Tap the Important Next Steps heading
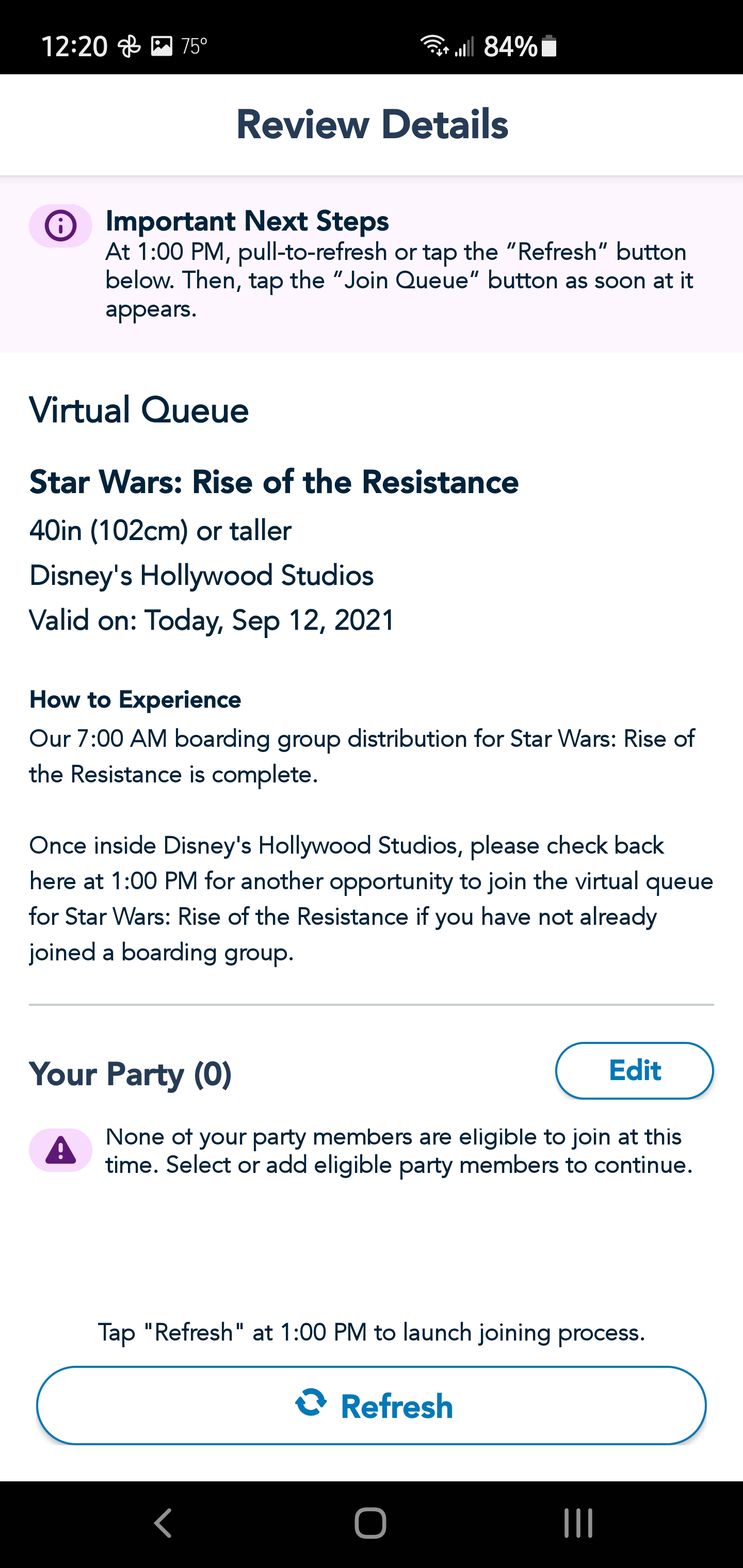The width and height of the screenshot is (743, 1568). point(247,221)
